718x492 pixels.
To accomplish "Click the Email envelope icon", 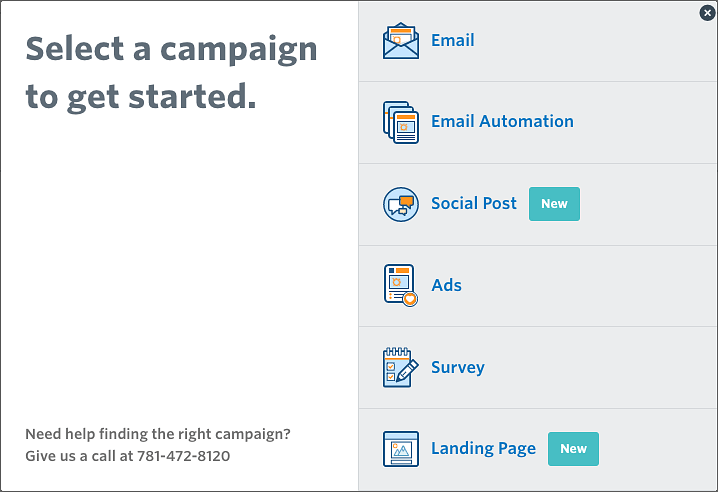I will click(x=401, y=41).
